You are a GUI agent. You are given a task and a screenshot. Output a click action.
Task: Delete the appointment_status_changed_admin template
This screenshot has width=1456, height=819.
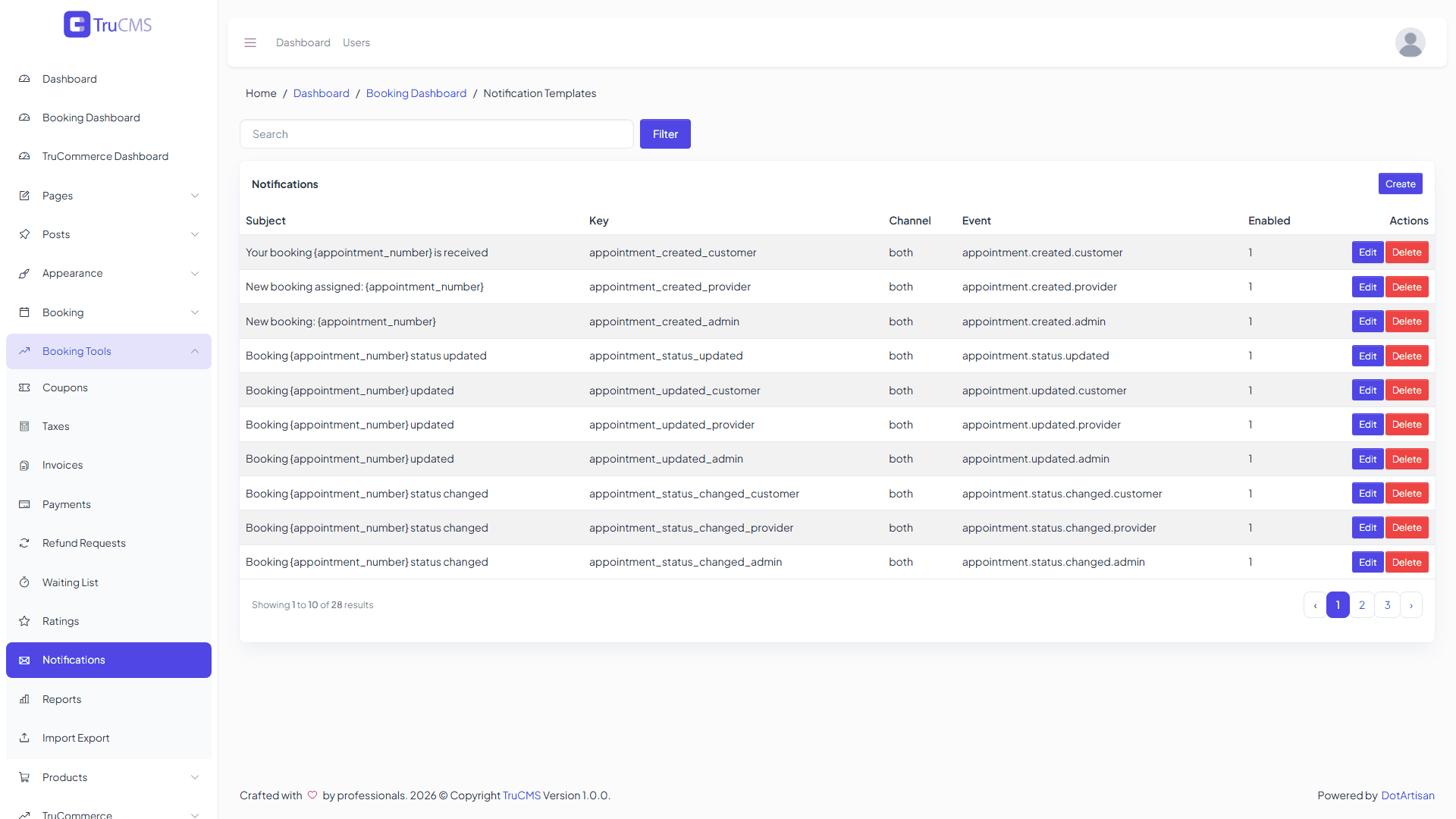[x=1407, y=562]
